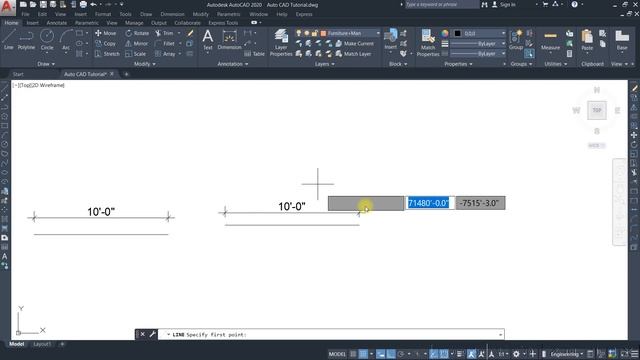Activate the Rotate command
This screenshot has height=360, width=640.
coord(137,33)
